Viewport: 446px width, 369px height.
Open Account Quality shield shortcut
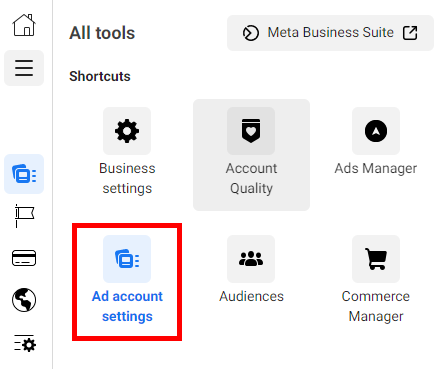[x=251, y=131]
